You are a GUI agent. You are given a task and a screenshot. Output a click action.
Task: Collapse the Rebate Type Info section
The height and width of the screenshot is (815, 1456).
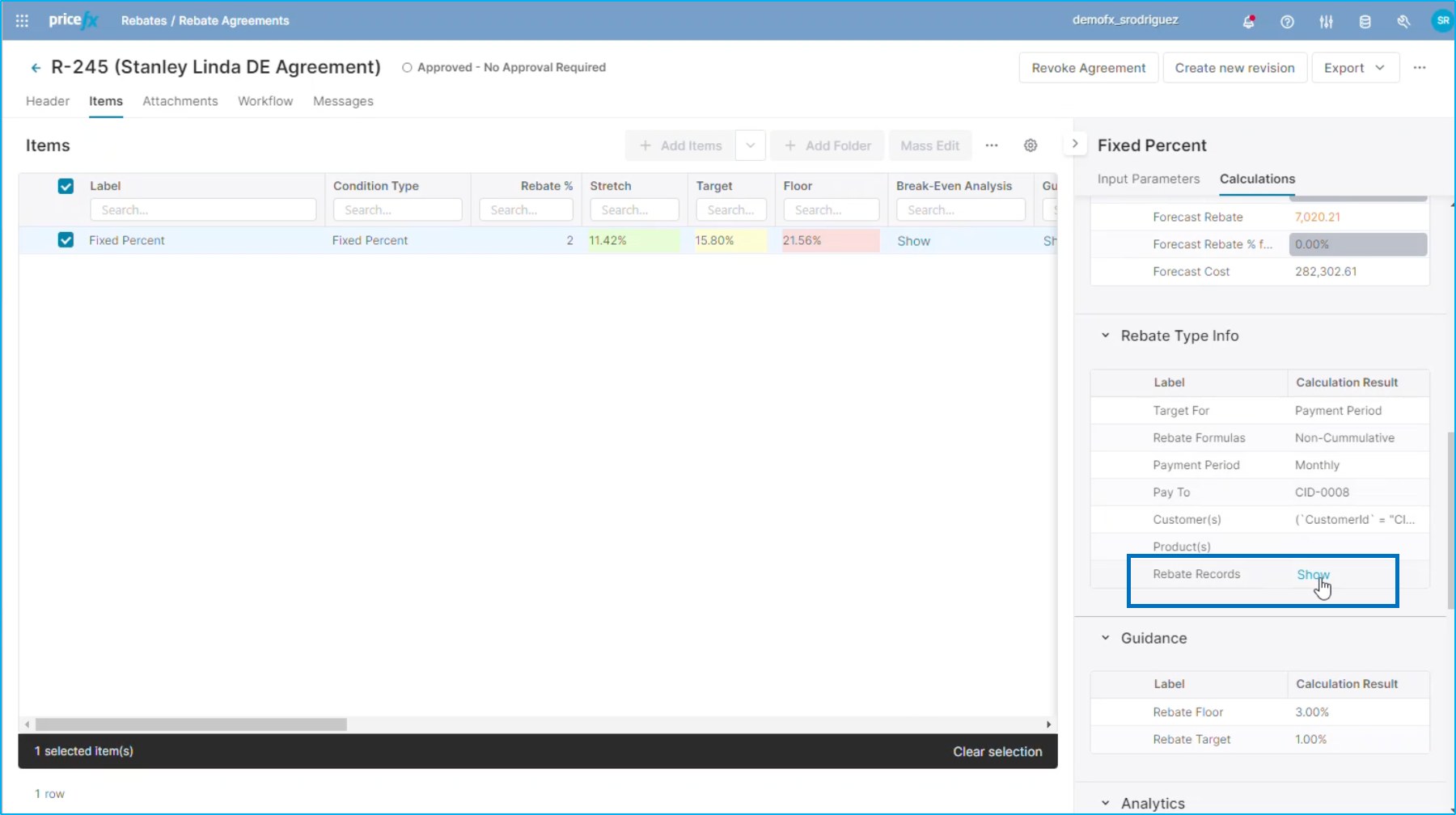click(1105, 336)
